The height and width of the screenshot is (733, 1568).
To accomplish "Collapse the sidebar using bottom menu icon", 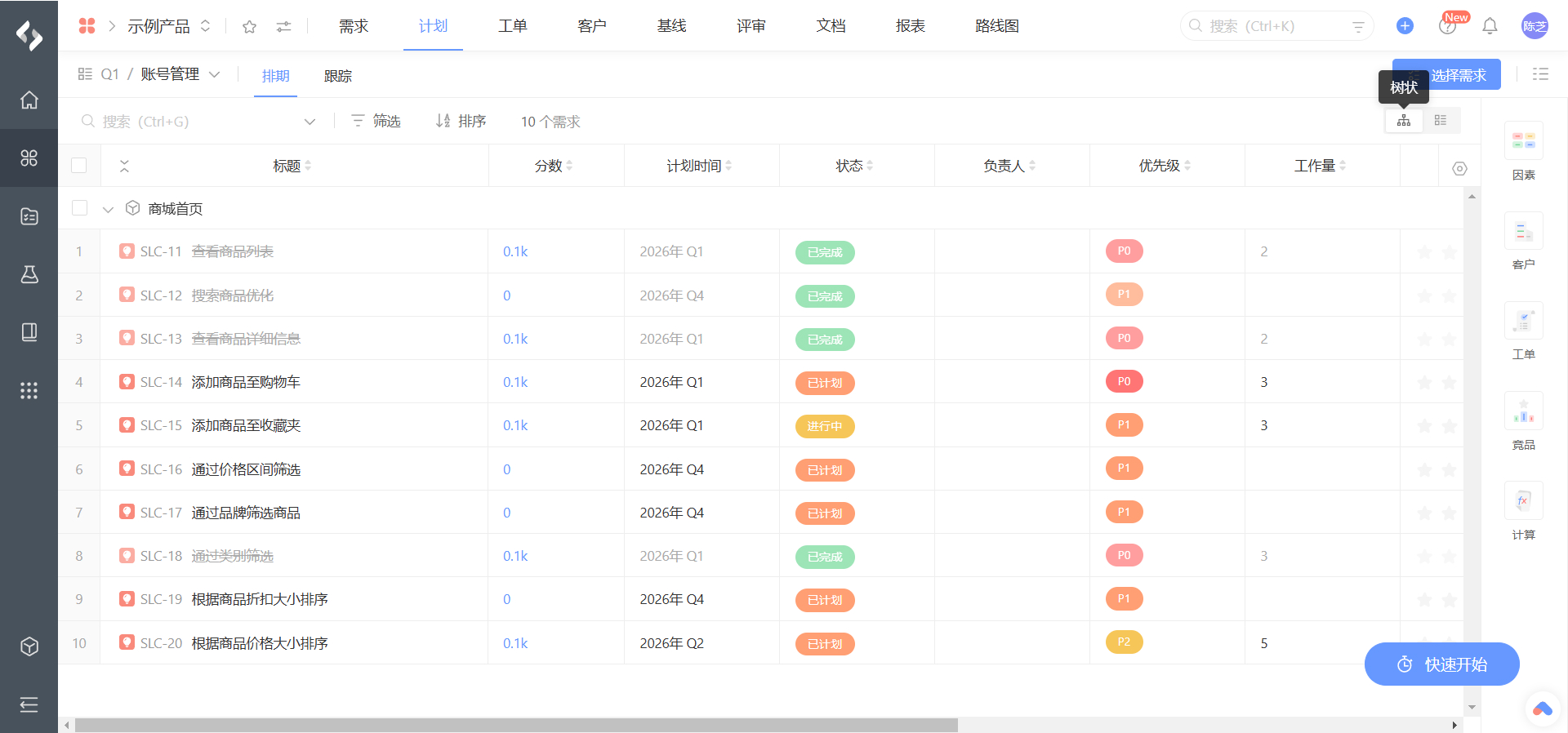I will point(29,704).
